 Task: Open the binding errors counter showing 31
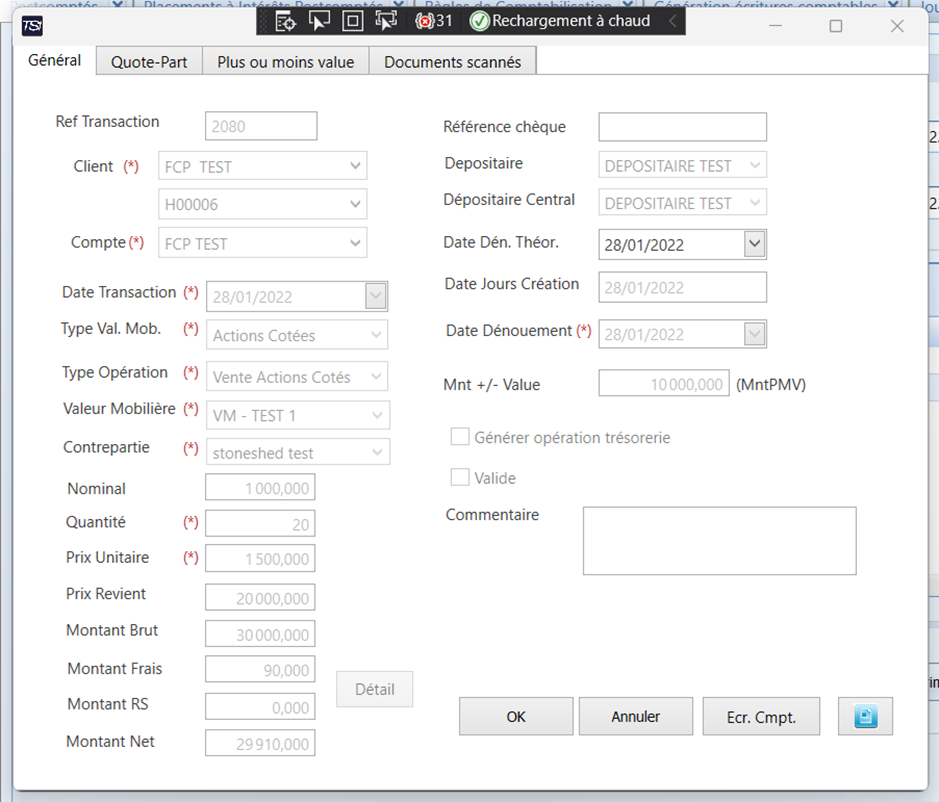[434, 22]
